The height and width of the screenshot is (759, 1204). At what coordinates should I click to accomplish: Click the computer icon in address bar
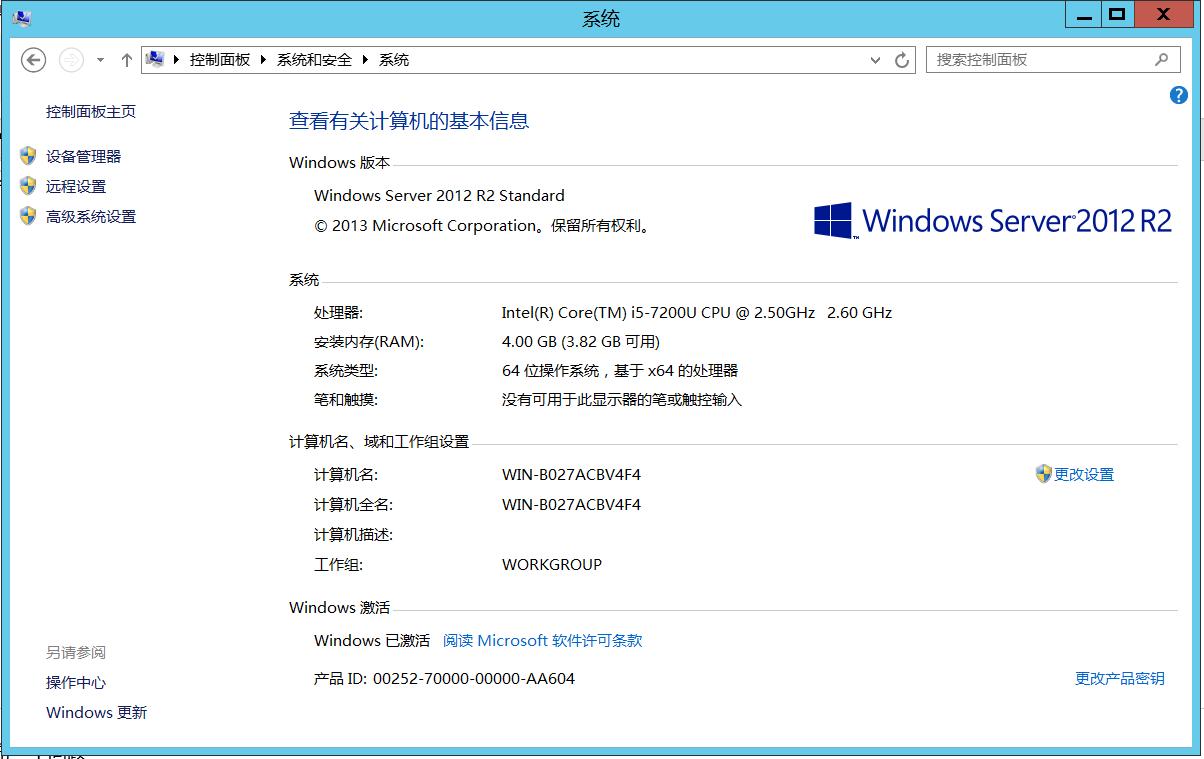(x=155, y=59)
